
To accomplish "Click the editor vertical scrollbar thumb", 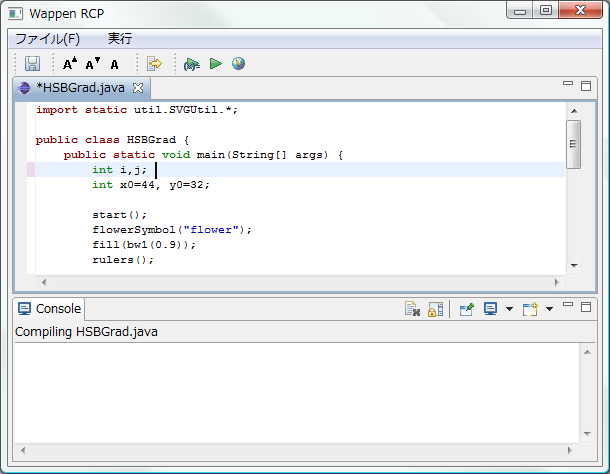I will [573, 144].
